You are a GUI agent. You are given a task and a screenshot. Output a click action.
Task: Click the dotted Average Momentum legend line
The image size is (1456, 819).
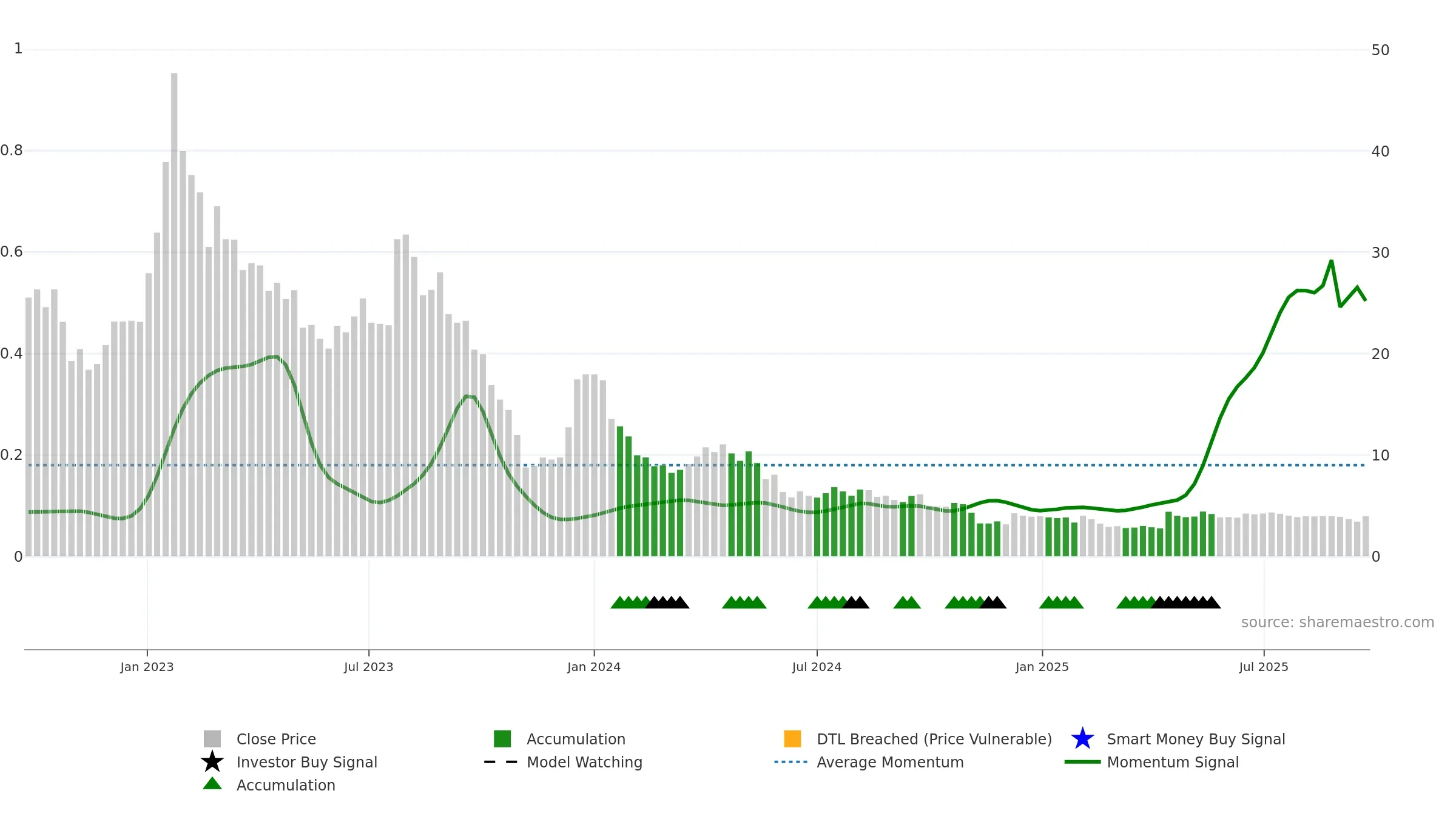click(x=791, y=762)
